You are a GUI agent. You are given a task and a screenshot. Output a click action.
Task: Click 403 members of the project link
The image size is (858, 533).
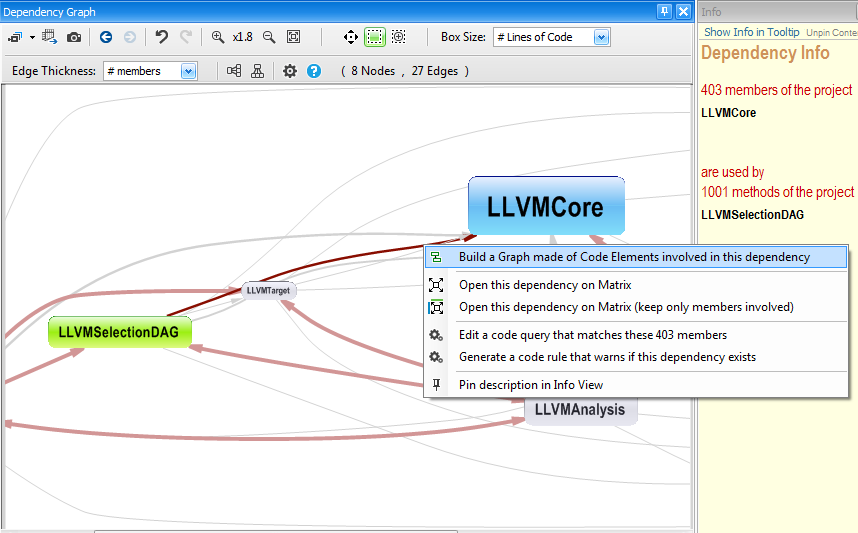tap(776, 90)
